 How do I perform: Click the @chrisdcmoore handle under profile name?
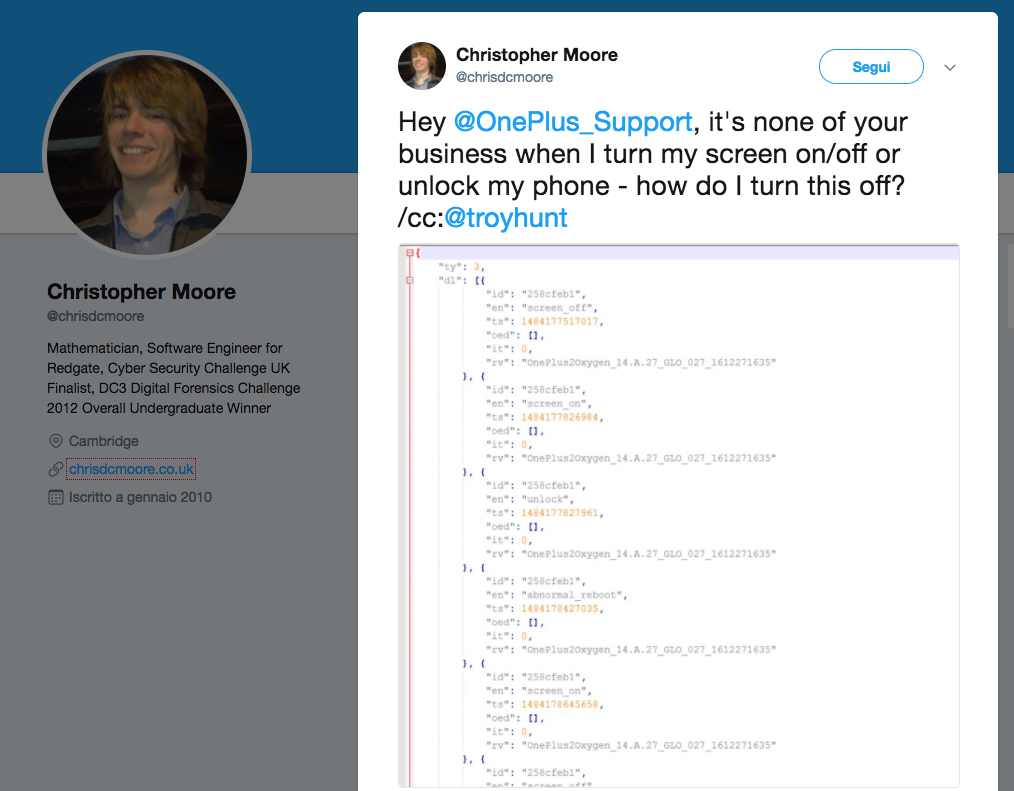(96, 316)
